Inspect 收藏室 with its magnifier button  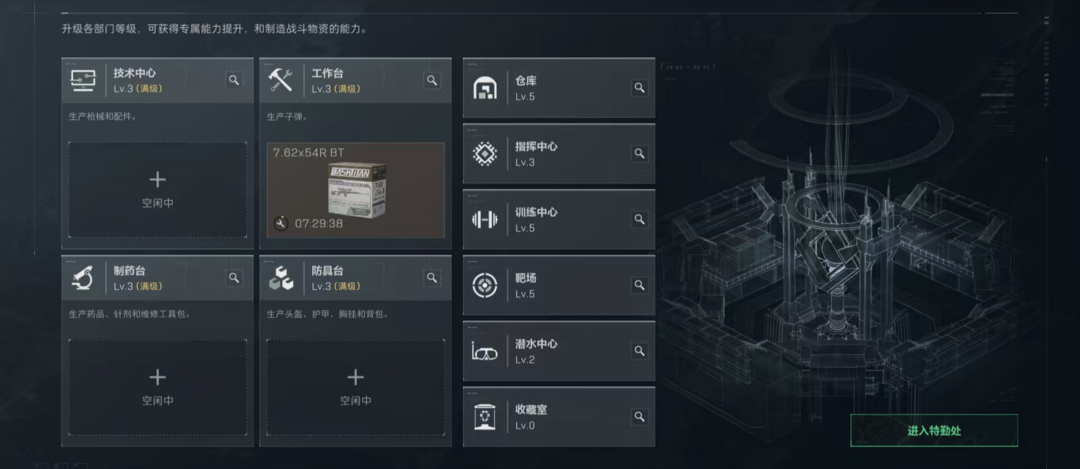click(x=639, y=417)
